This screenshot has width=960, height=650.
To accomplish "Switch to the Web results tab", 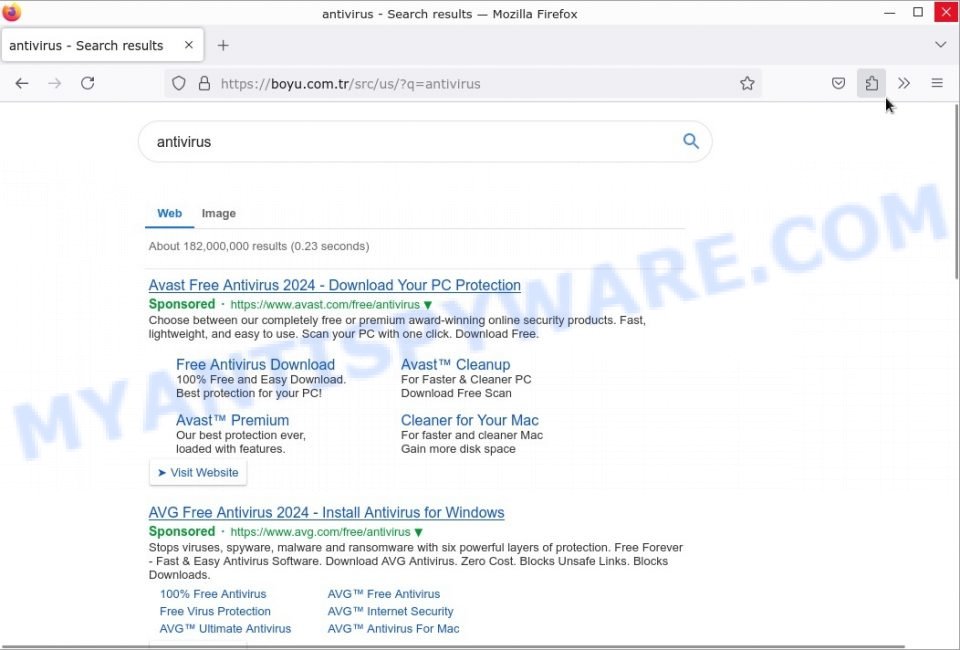I will tap(170, 214).
